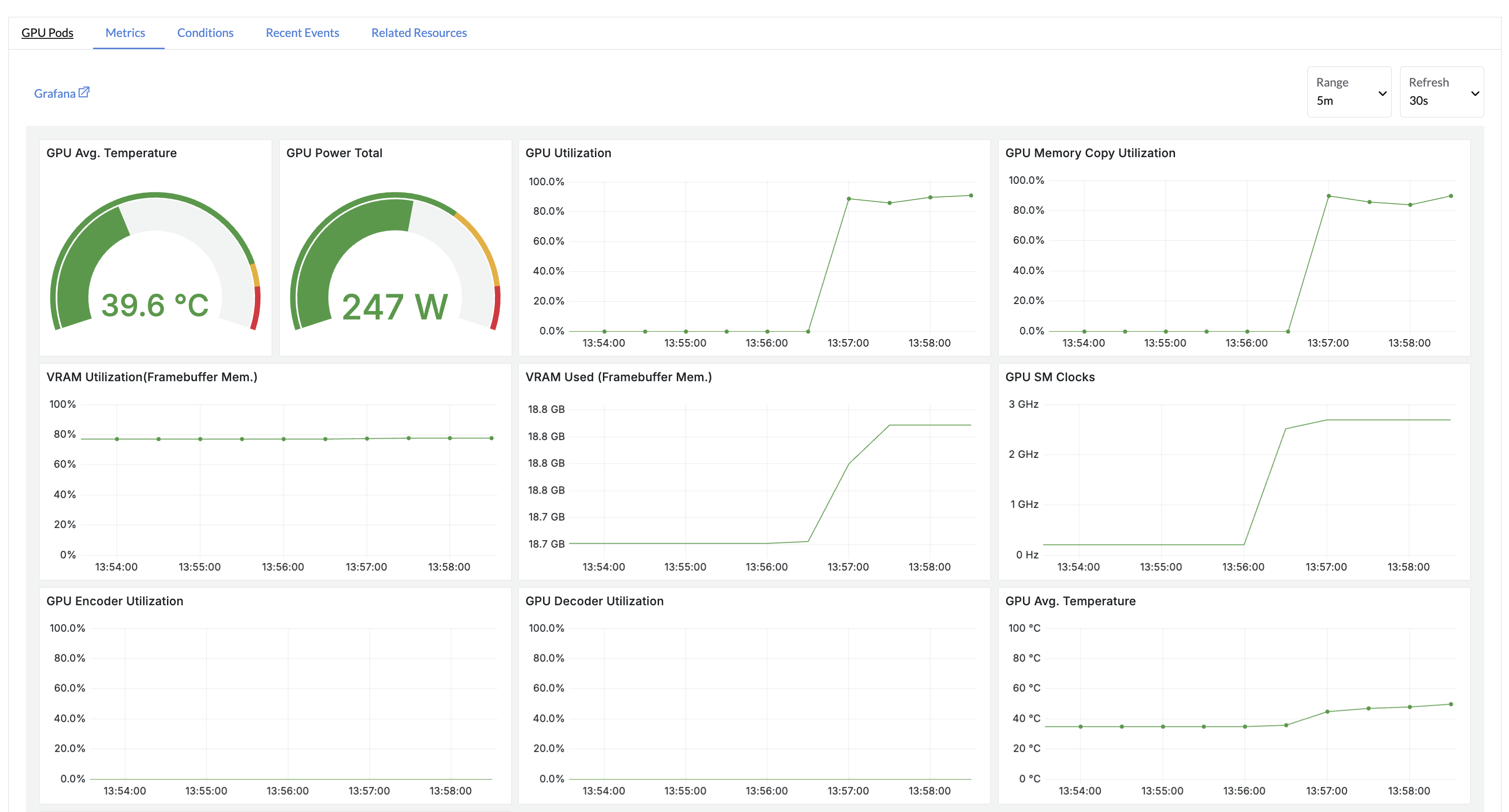Click the Refresh dropdown chevron arrow

click(1475, 94)
